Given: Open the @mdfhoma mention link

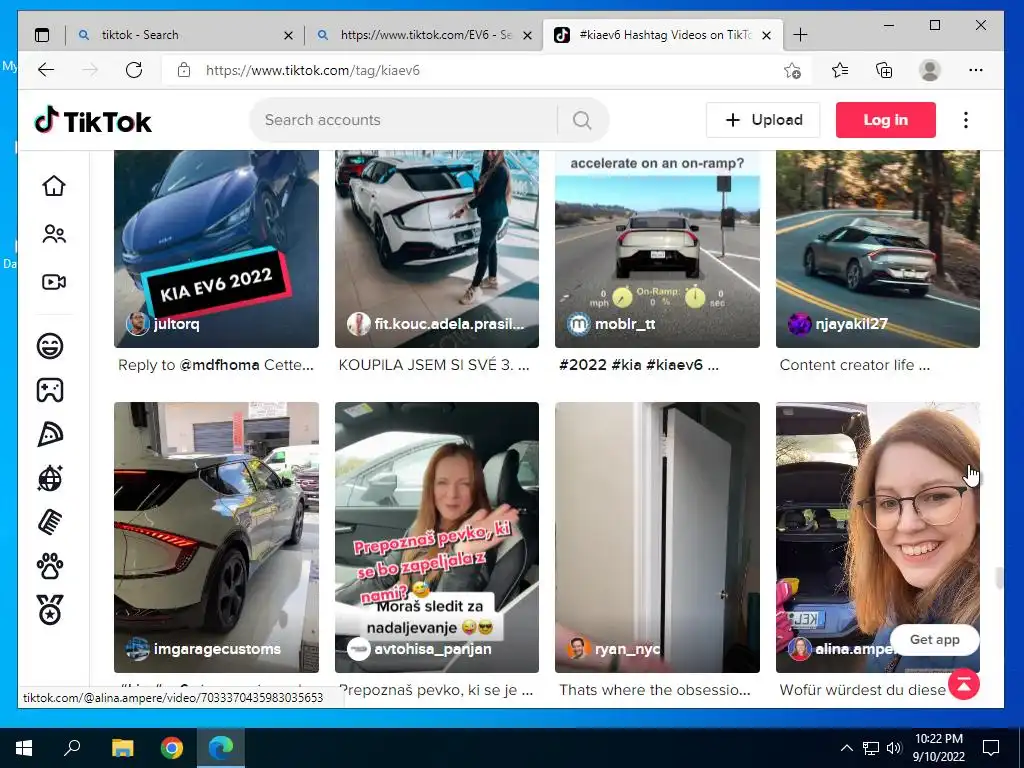Looking at the screenshot, I should (x=219, y=365).
